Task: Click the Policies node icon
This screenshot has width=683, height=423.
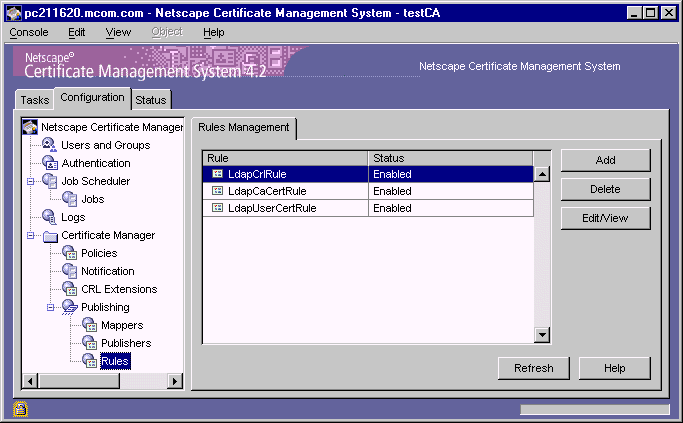Action: click(x=70, y=253)
